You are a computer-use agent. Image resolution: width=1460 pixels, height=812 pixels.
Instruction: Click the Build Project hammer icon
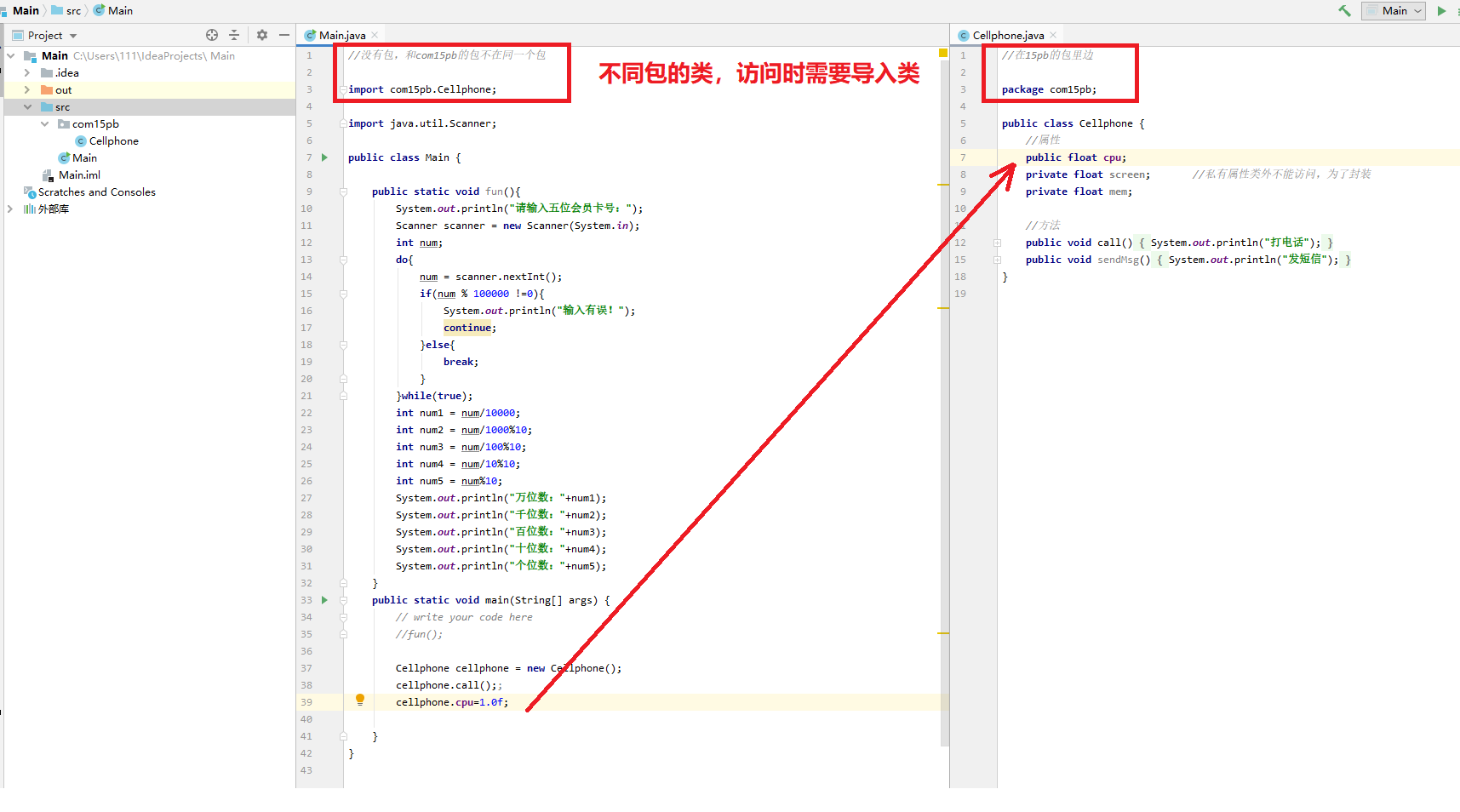pos(1344,11)
